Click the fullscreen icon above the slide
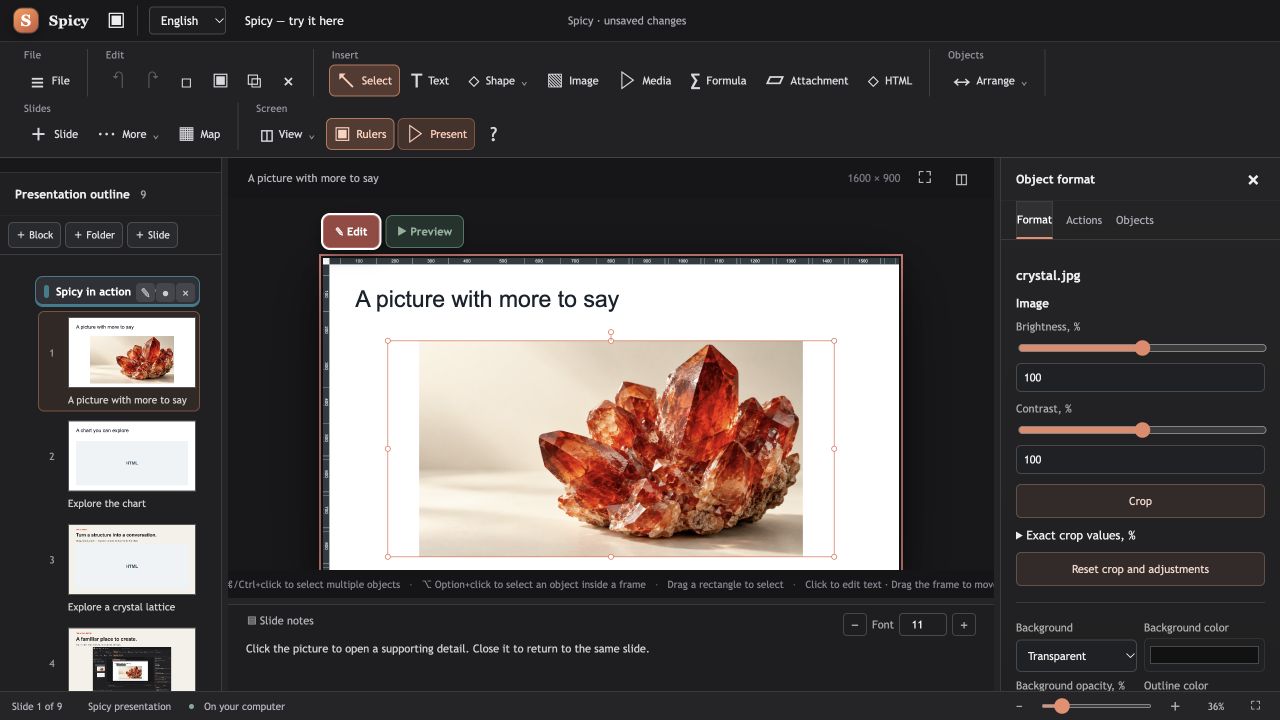Image resolution: width=1280 pixels, height=720 pixels. [925, 178]
